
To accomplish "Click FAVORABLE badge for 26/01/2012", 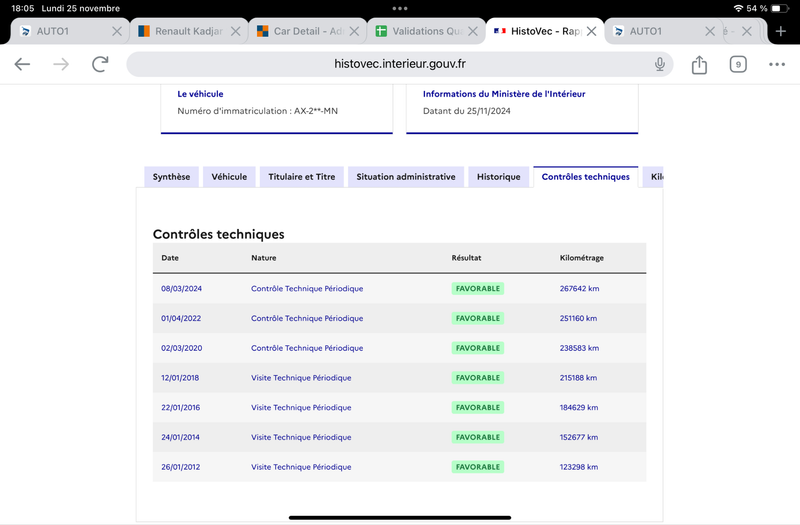I will [478, 467].
